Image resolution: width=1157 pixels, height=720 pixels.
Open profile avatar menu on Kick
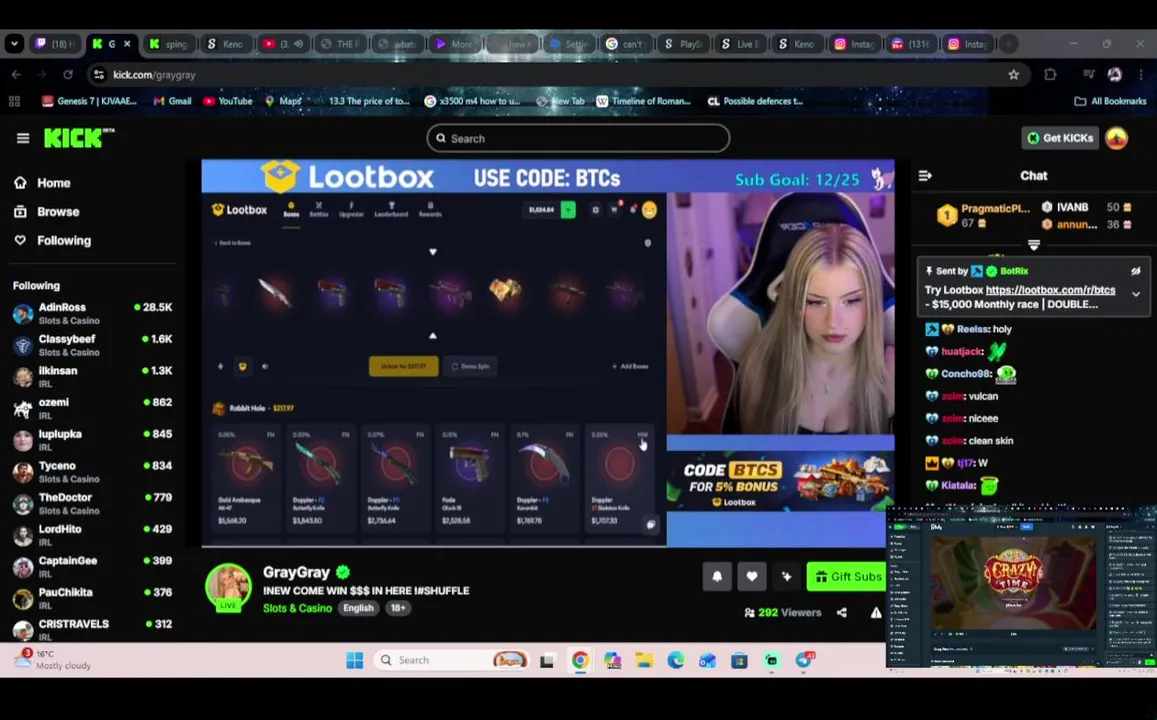tap(1116, 138)
